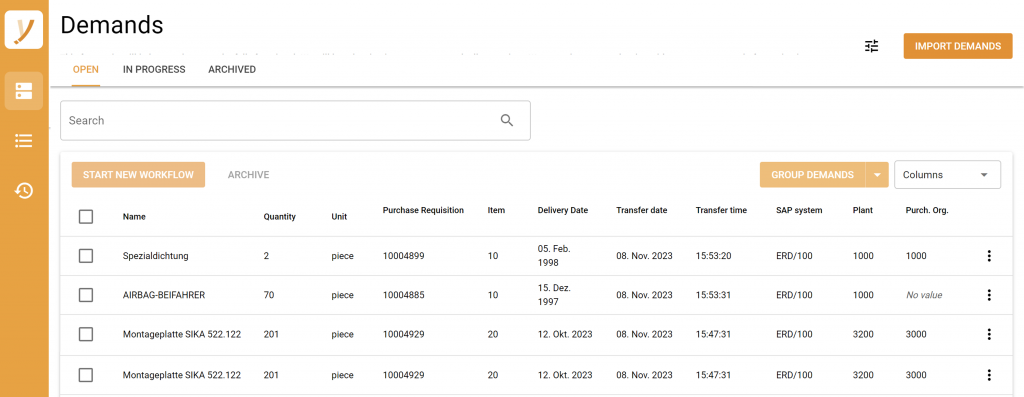Open row menu for AIRBAG-BEIFAHRER
This screenshot has width=1024, height=397.
tap(989, 295)
